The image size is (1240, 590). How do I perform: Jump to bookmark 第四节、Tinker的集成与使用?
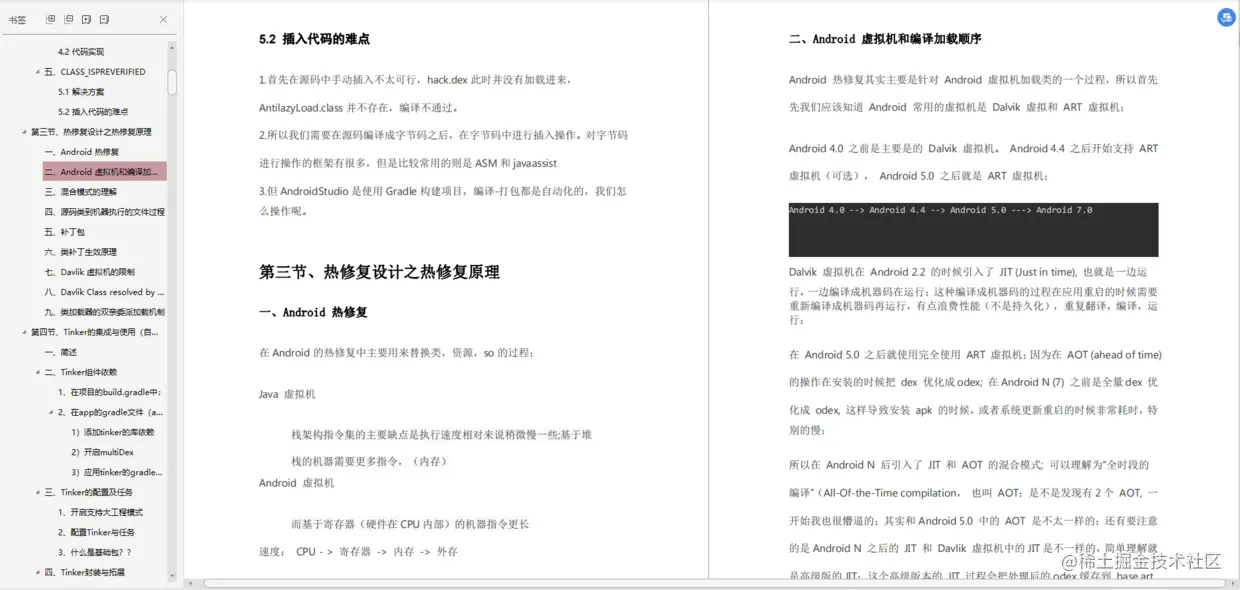tap(94, 332)
